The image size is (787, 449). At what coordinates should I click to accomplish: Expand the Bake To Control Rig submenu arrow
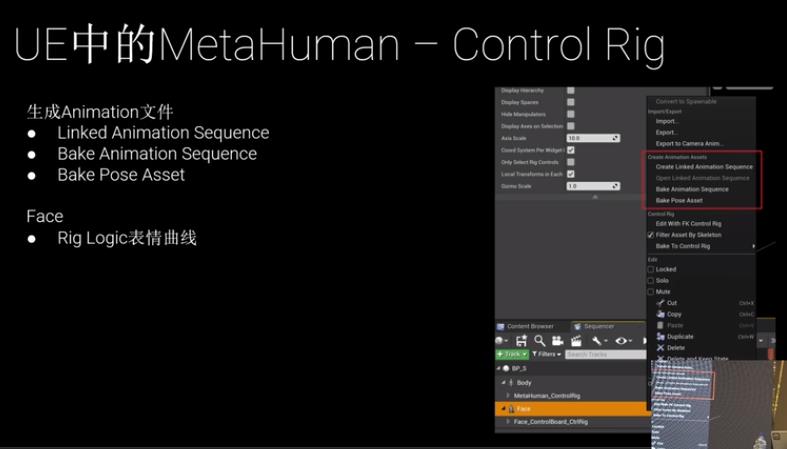point(753,246)
